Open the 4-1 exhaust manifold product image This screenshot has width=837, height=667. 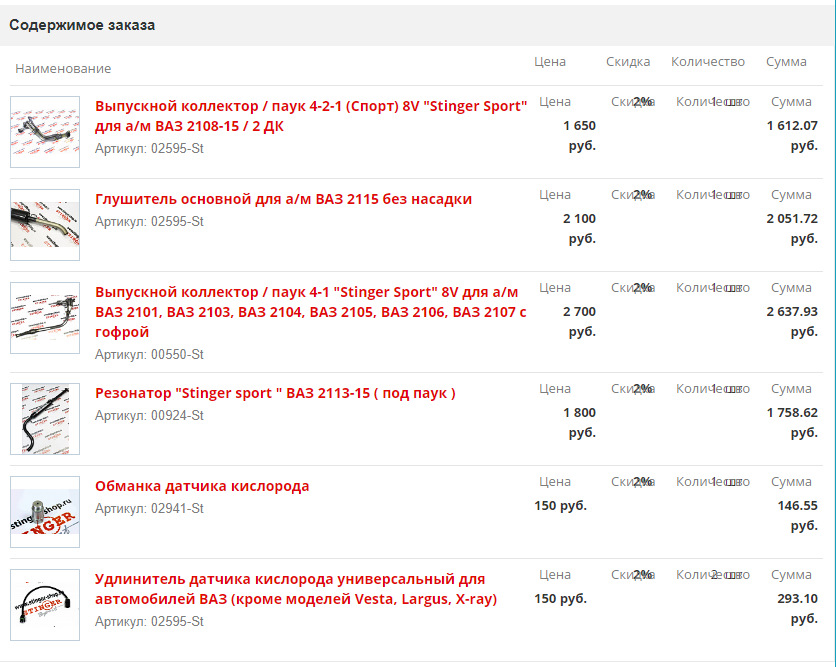point(45,317)
